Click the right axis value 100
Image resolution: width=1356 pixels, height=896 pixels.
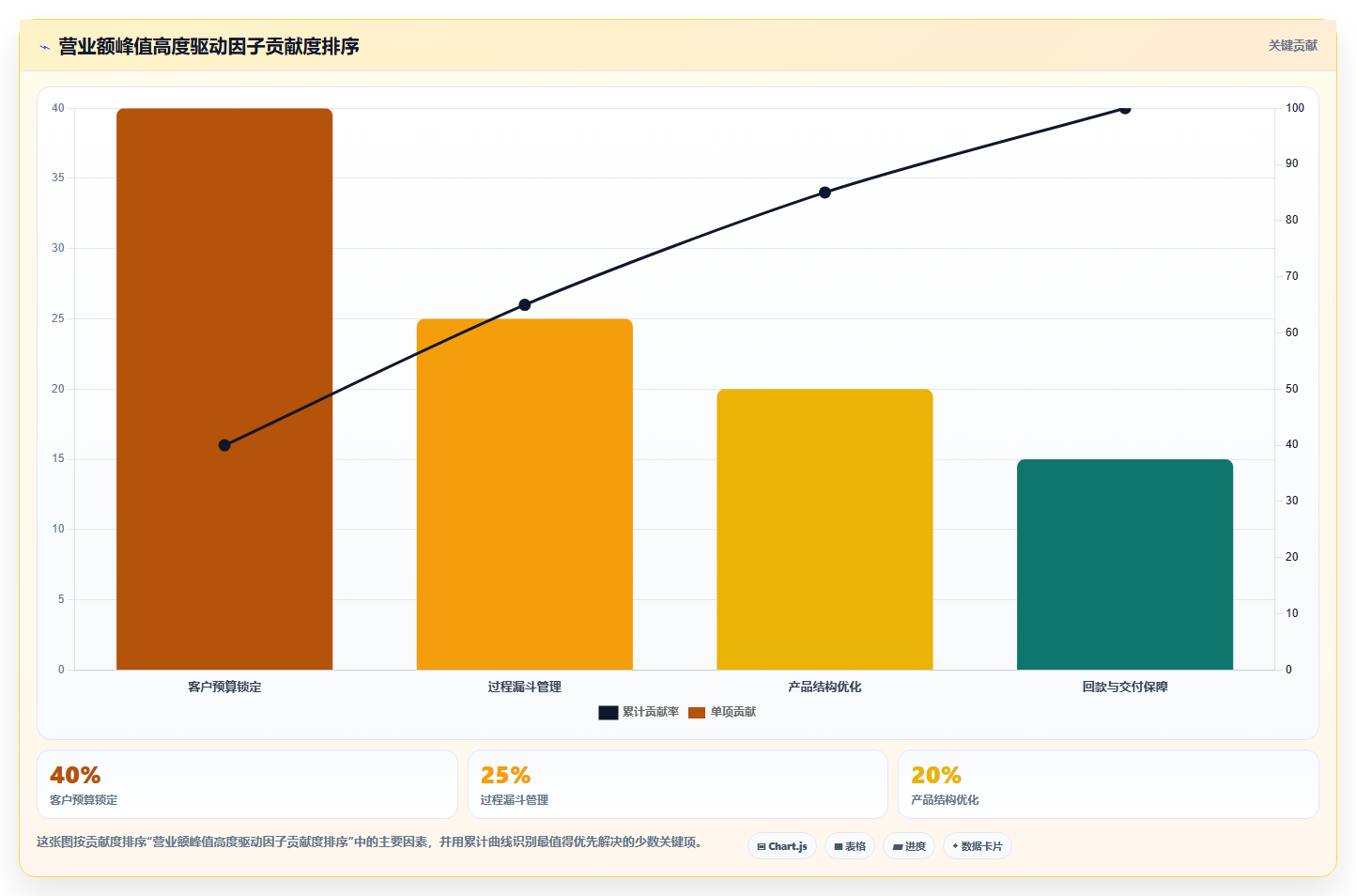click(1295, 108)
